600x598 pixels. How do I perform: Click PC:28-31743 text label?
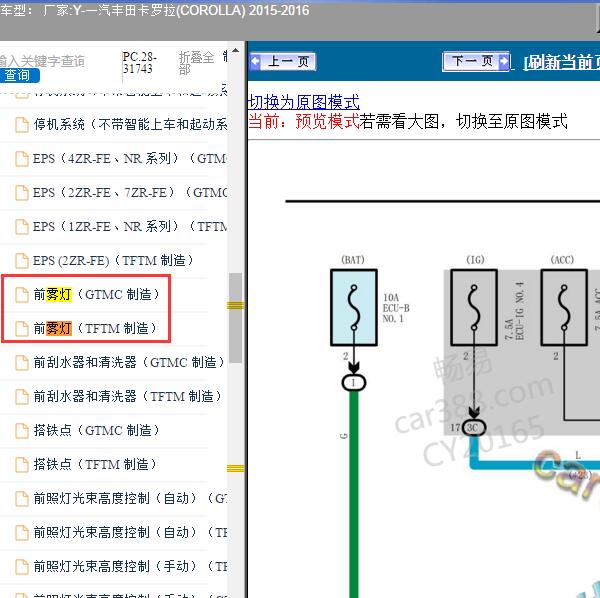(139, 63)
